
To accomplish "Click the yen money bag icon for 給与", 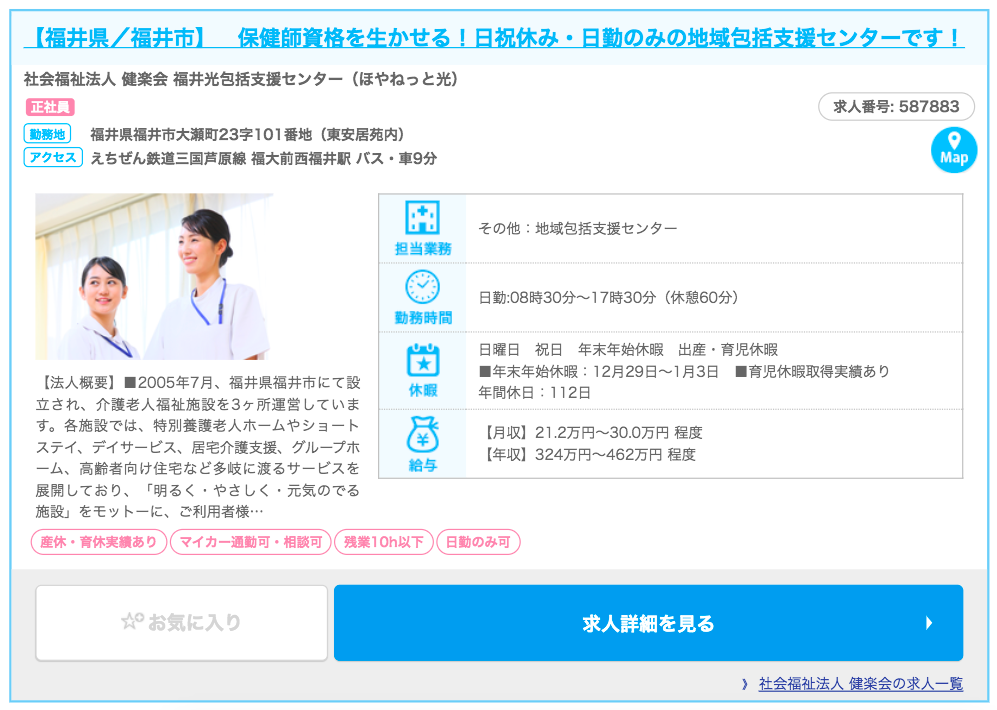I will (422, 435).
